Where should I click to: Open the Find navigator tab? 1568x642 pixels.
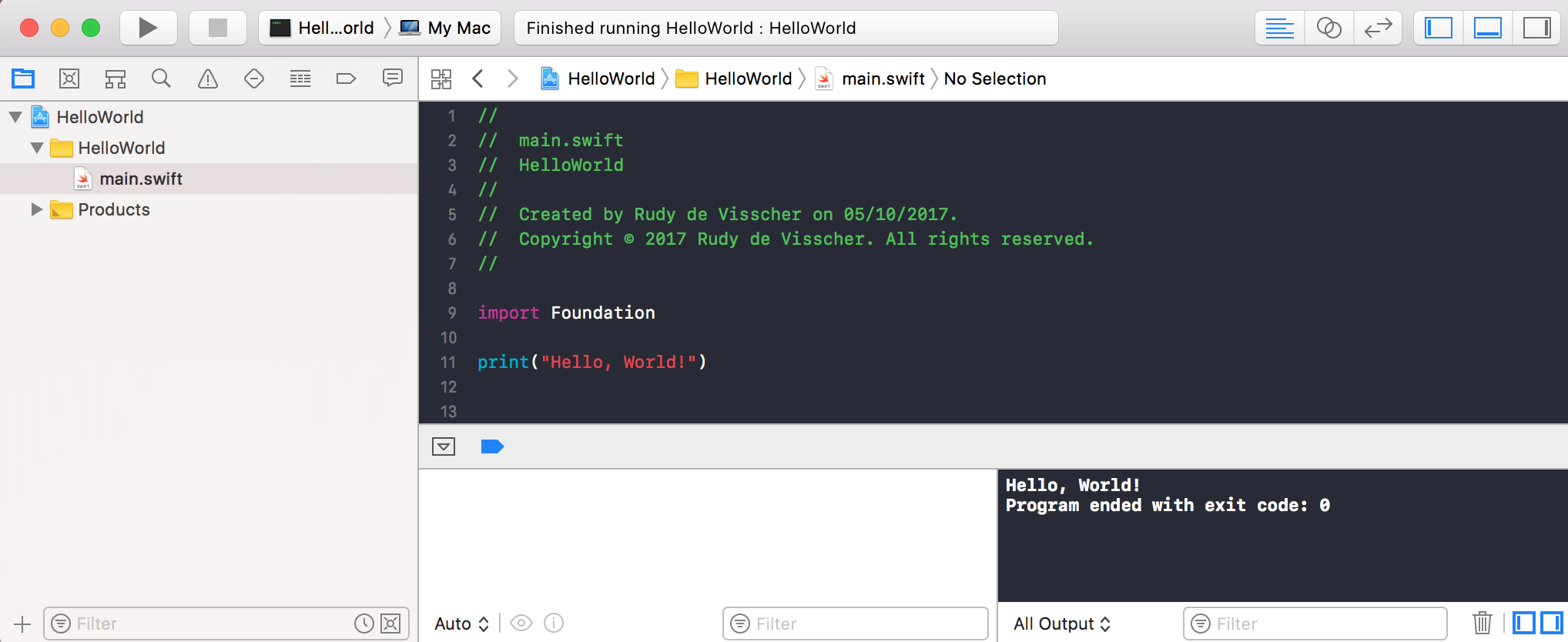pyautogui.click(x=161, y=79)
